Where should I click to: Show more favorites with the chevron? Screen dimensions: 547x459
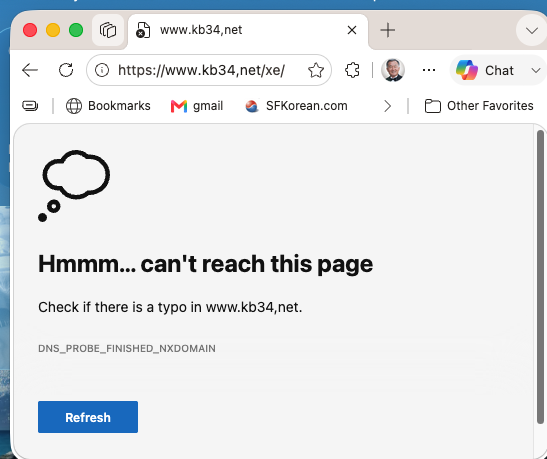[x=387, y=106]
